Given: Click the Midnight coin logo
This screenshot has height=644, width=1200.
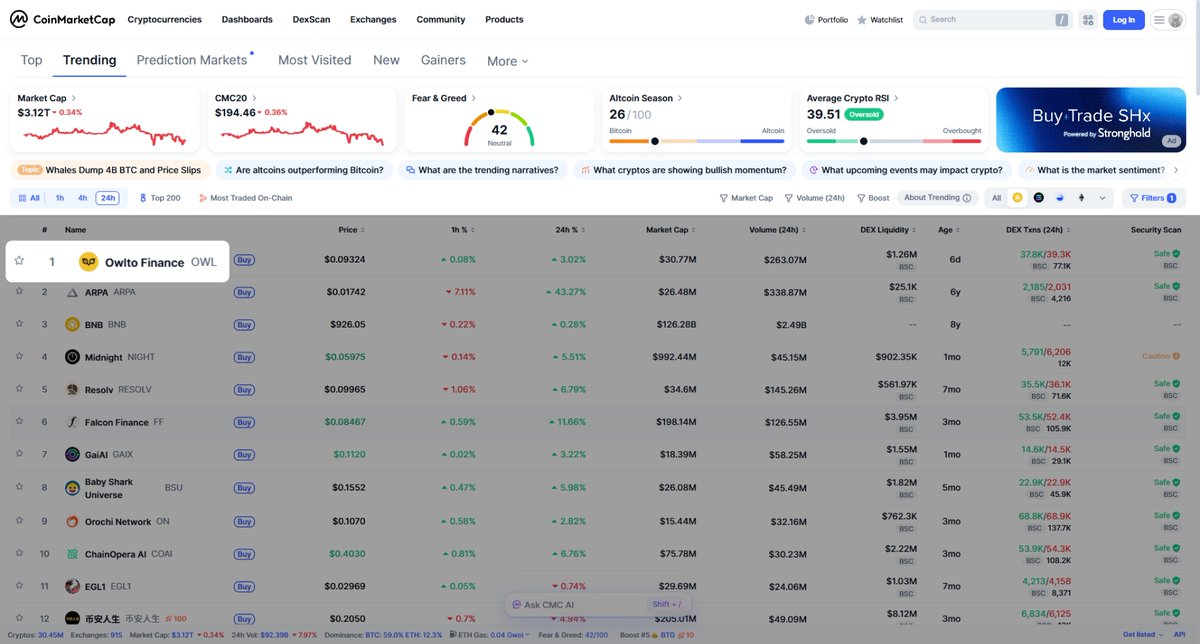Looking at the screenshot, I should pos(72,357).
